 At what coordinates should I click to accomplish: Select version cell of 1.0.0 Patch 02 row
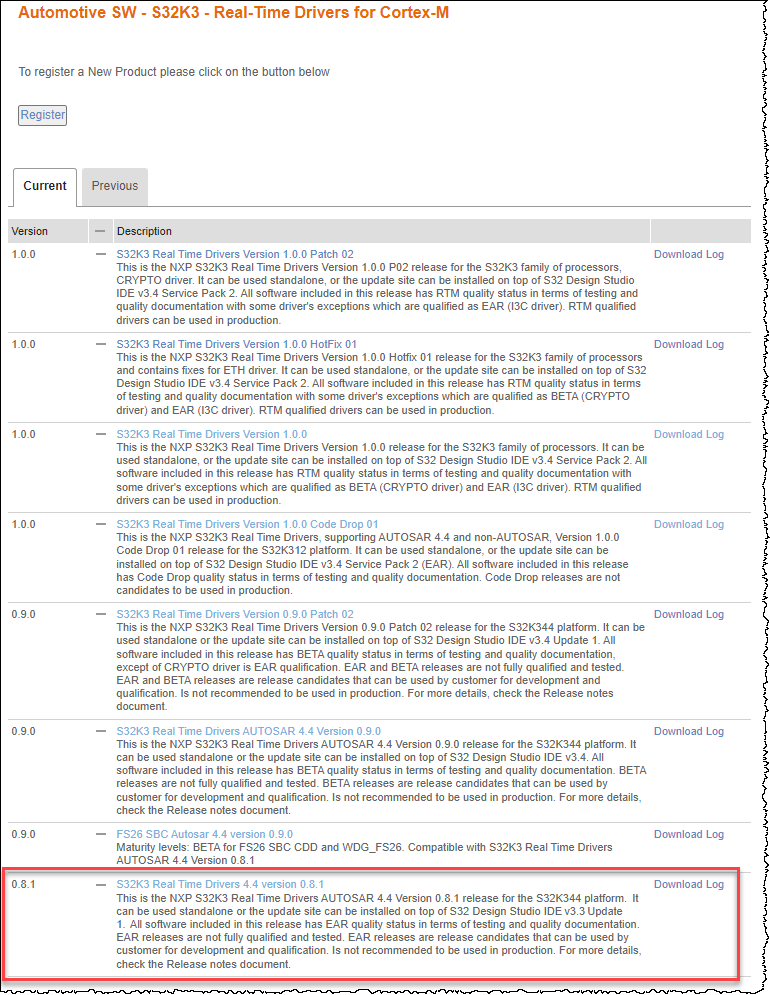pyautogui.click(x=23, y=254)
